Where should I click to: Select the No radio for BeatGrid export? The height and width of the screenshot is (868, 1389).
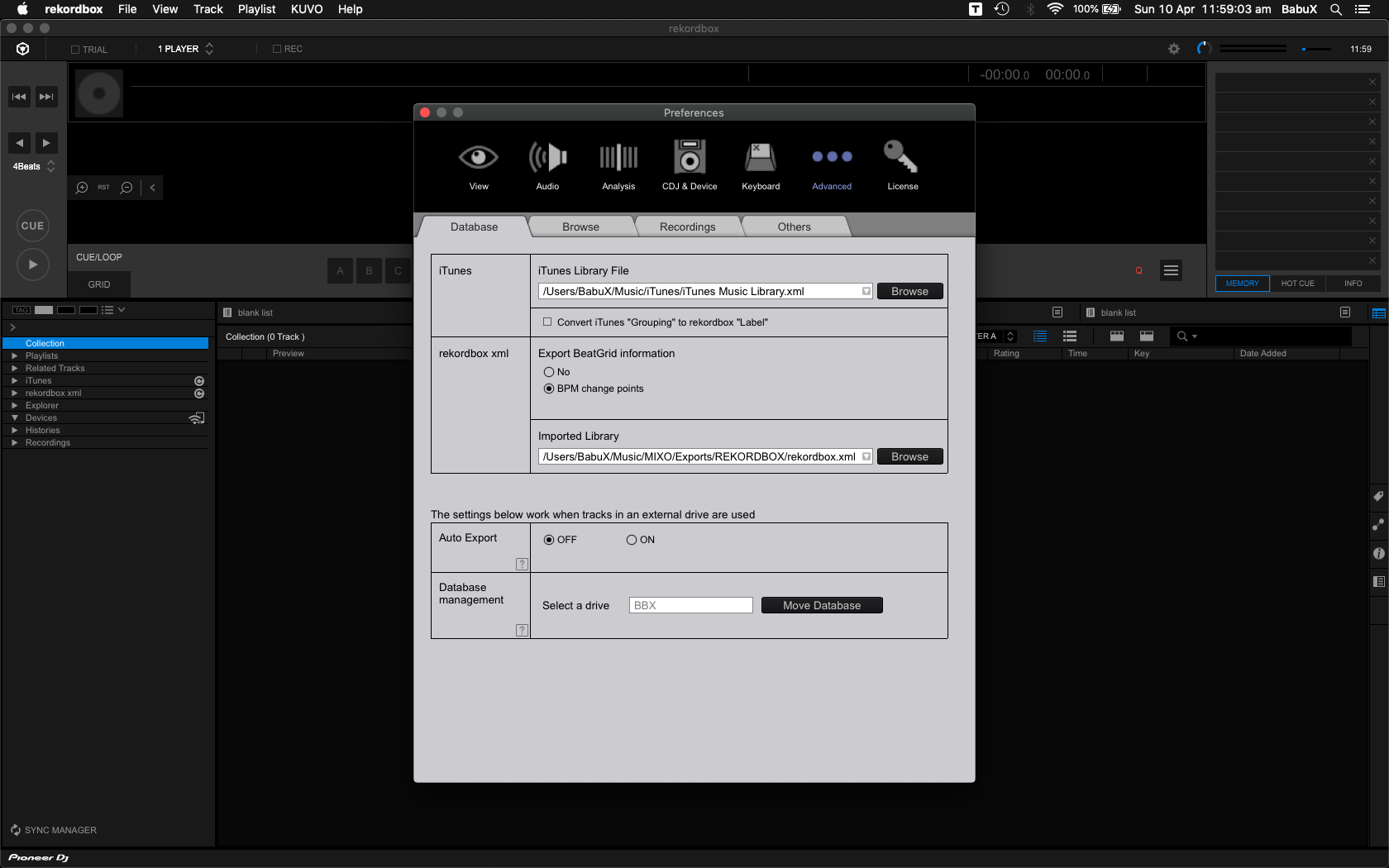pyautogui.click(x=549, y=372)
